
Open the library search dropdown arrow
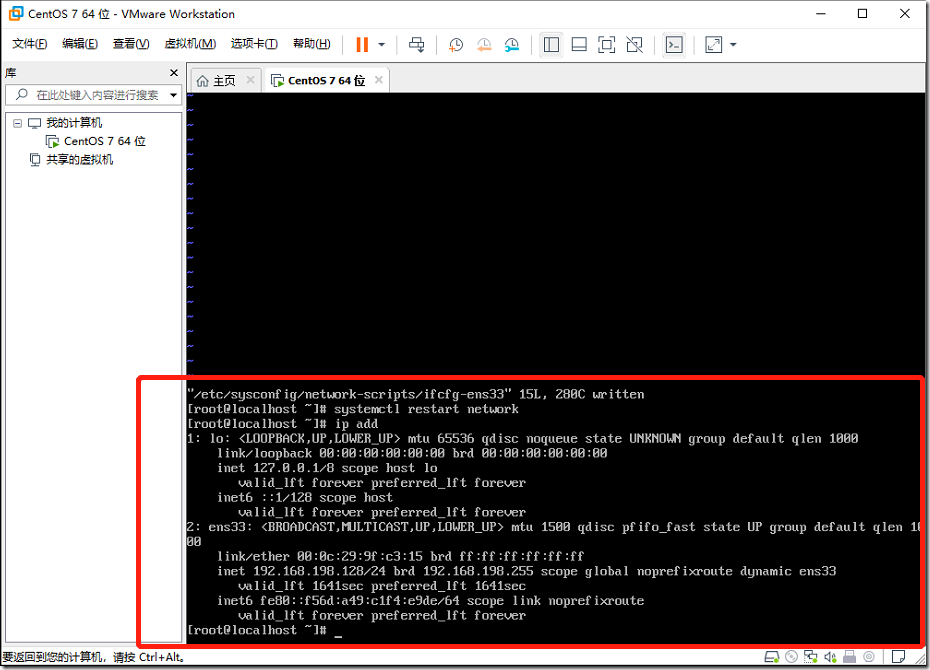click(x=173, y=95)
